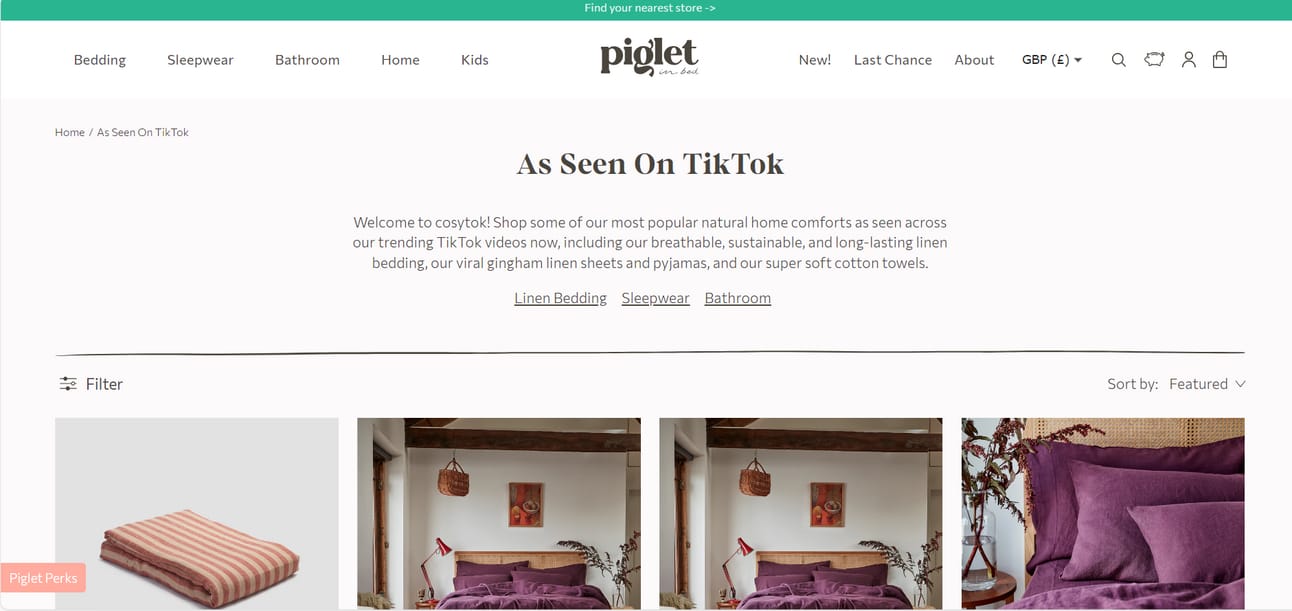Expand the GBP (£) currency selector
Image resolution: width=1292 pixels, height=611 pixels.
[1052, 60]
